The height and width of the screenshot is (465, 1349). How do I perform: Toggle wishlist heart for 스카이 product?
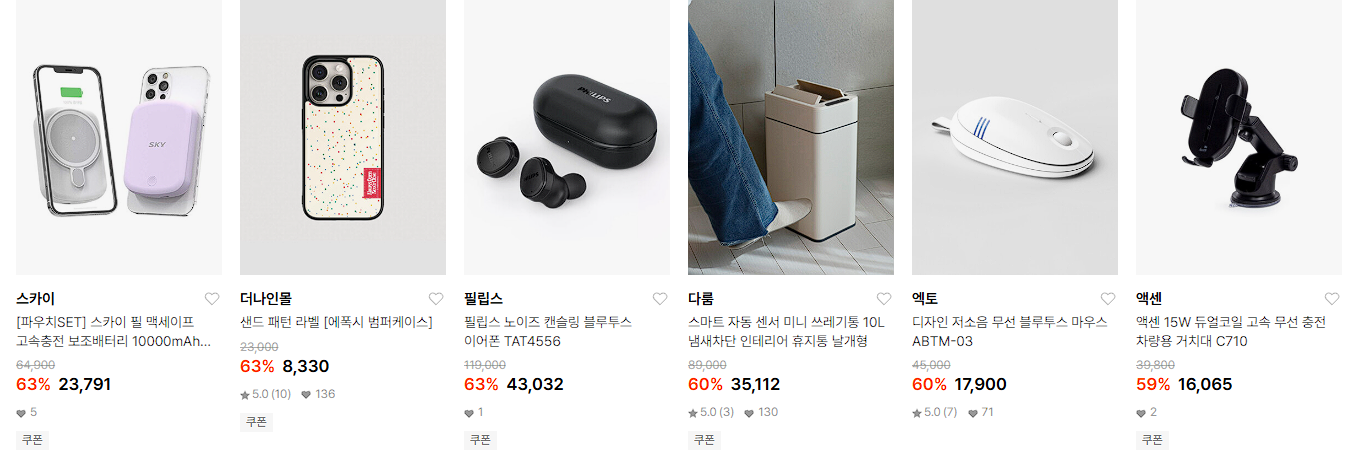(x=212, y=299)
